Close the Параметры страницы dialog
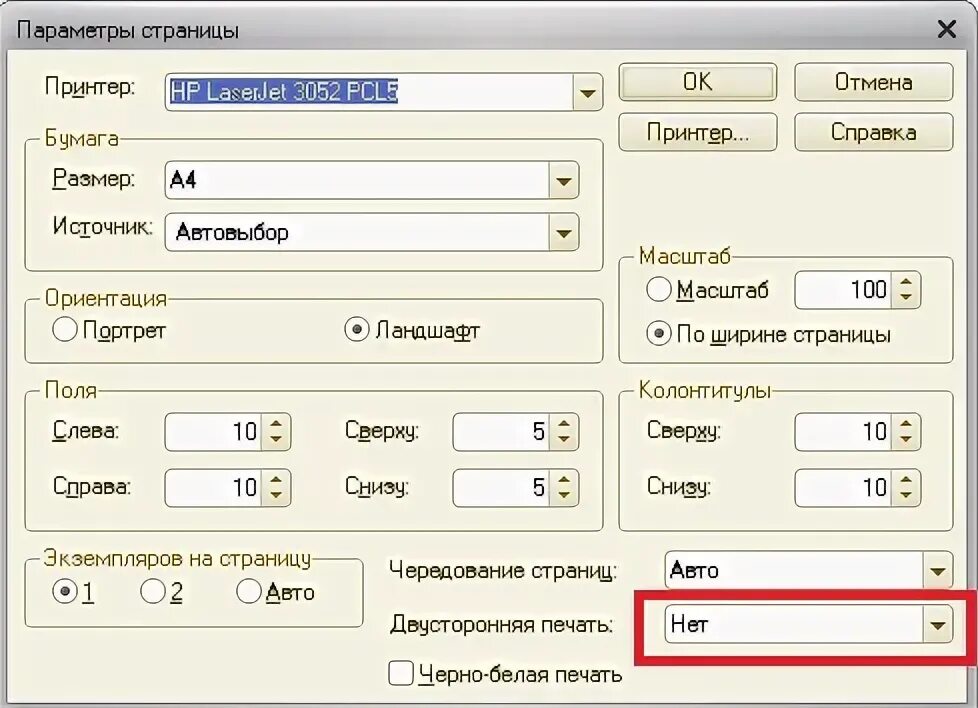This screenshot has width=978, height=708. (x=947, y=29)
